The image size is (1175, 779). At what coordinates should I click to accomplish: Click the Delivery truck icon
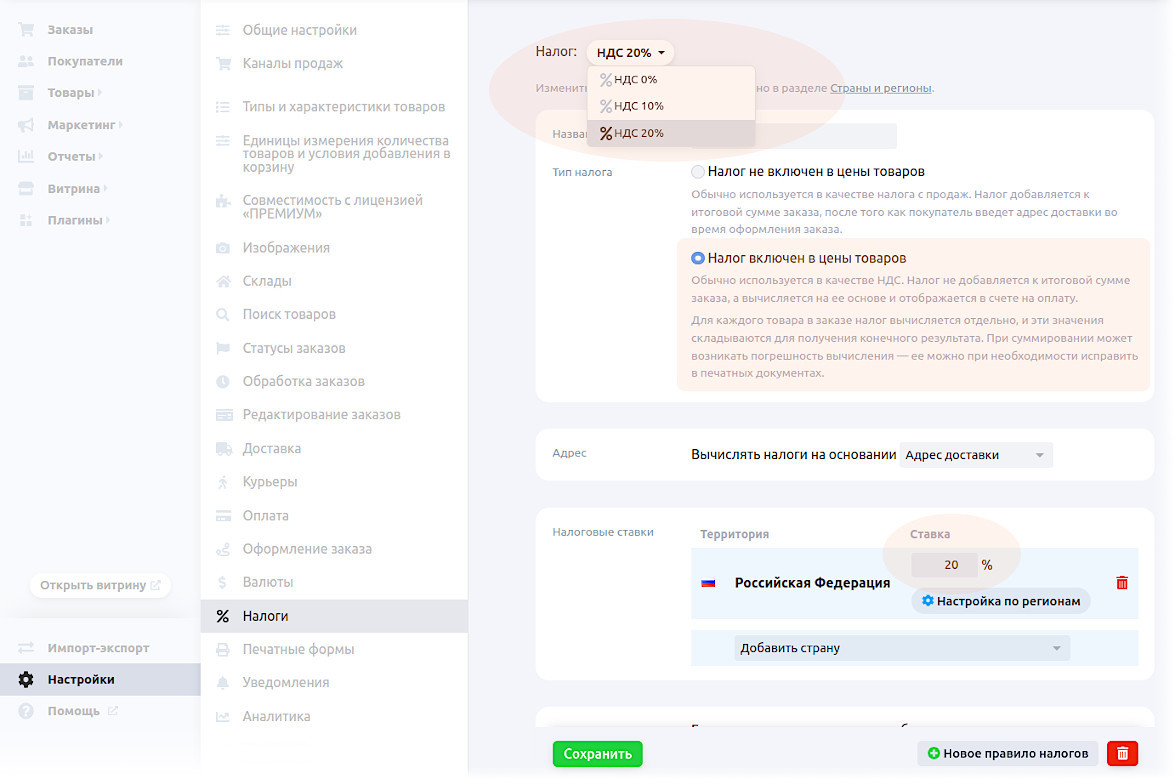[x=223, y=449]
